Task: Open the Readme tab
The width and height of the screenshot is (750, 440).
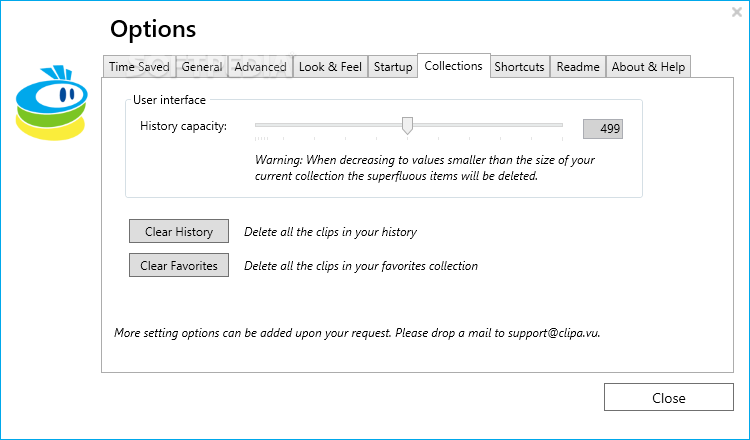Action: click(x=578, y=66)
